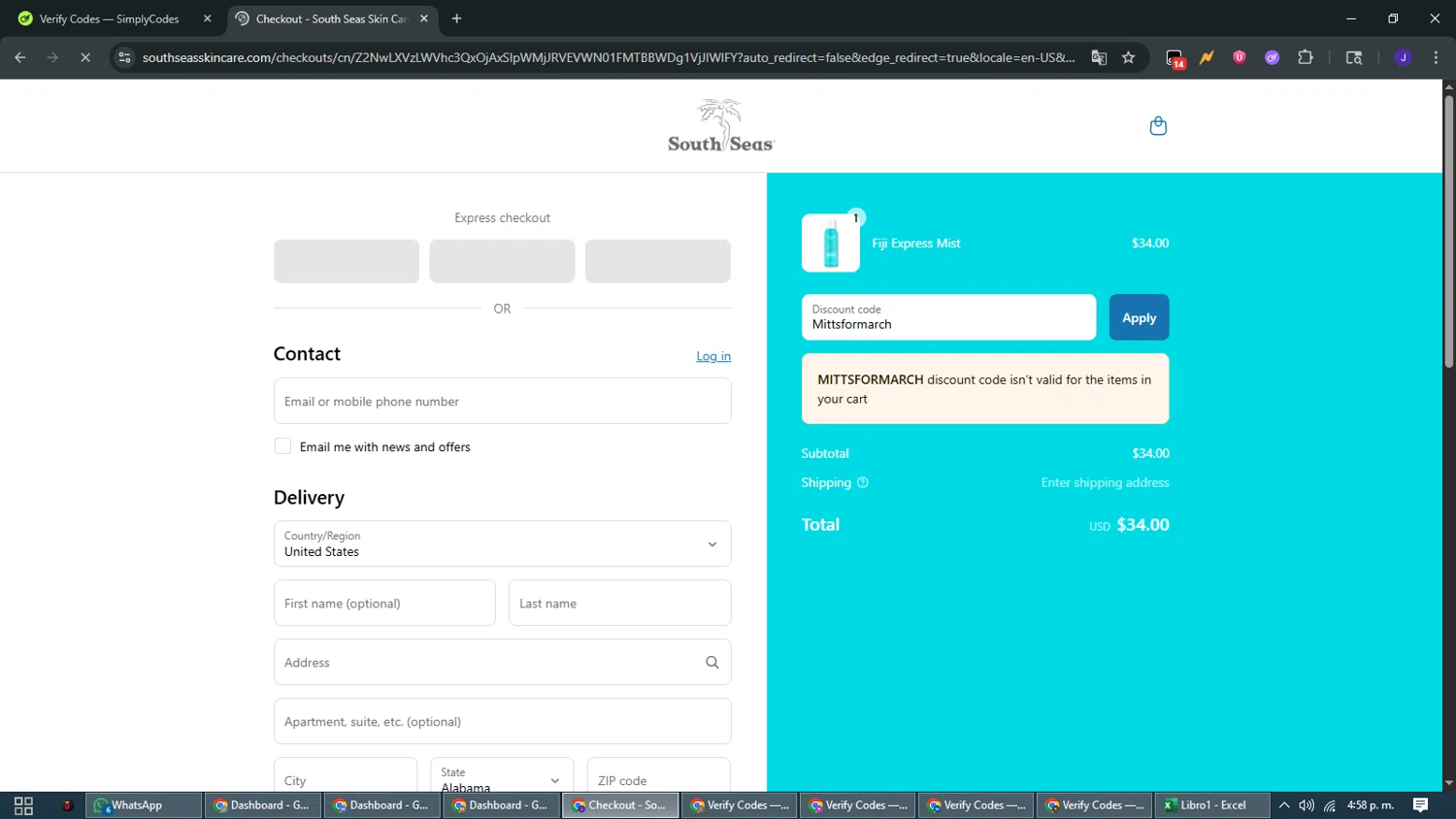Open Chrome three-dot menu
This screenshot has width=1456, height=819.
tap(1436, 57)
